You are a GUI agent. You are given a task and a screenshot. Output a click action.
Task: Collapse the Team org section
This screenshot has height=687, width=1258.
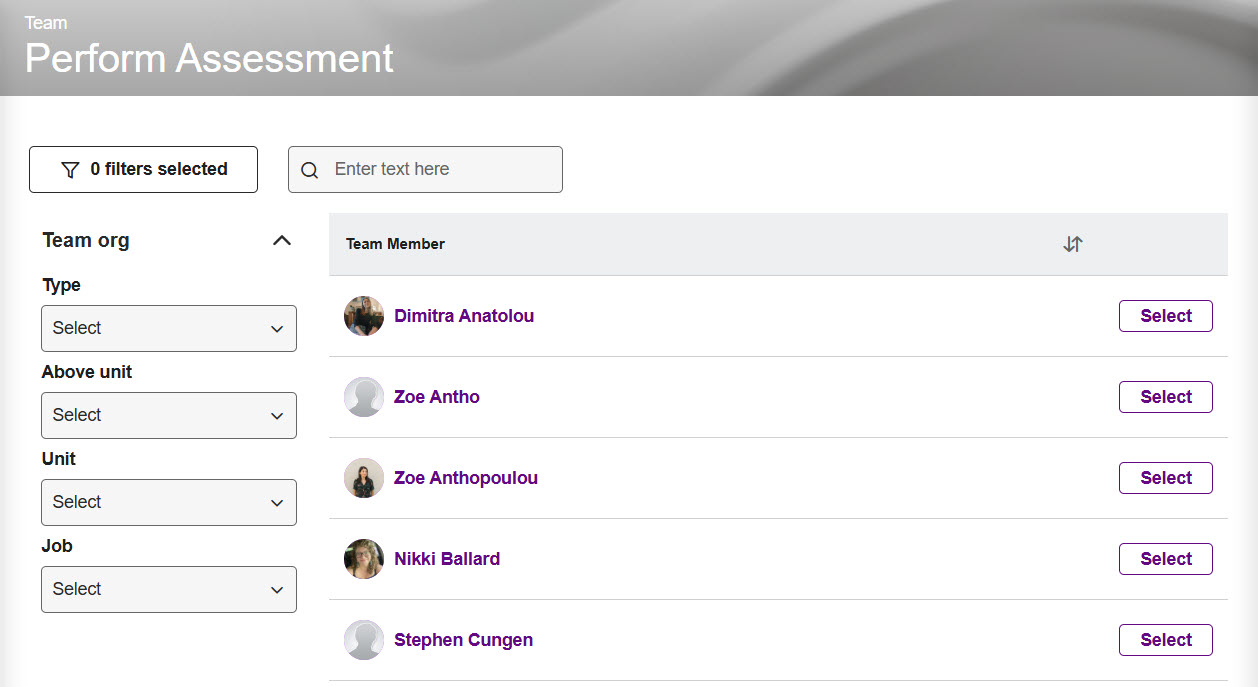282,240
